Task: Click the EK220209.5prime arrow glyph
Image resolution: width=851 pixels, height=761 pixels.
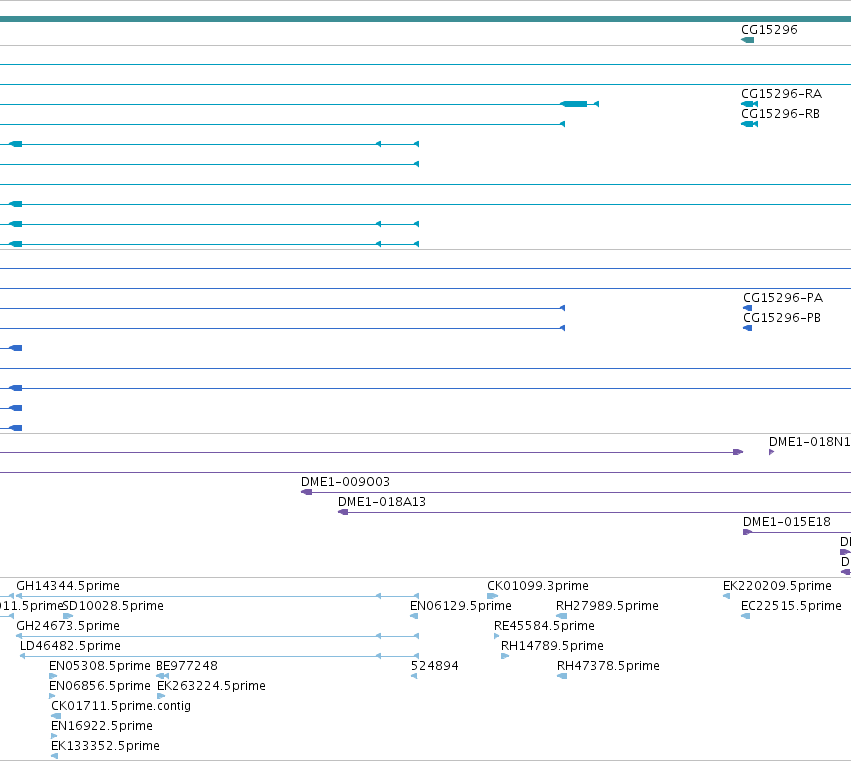Action: (727, 597)
